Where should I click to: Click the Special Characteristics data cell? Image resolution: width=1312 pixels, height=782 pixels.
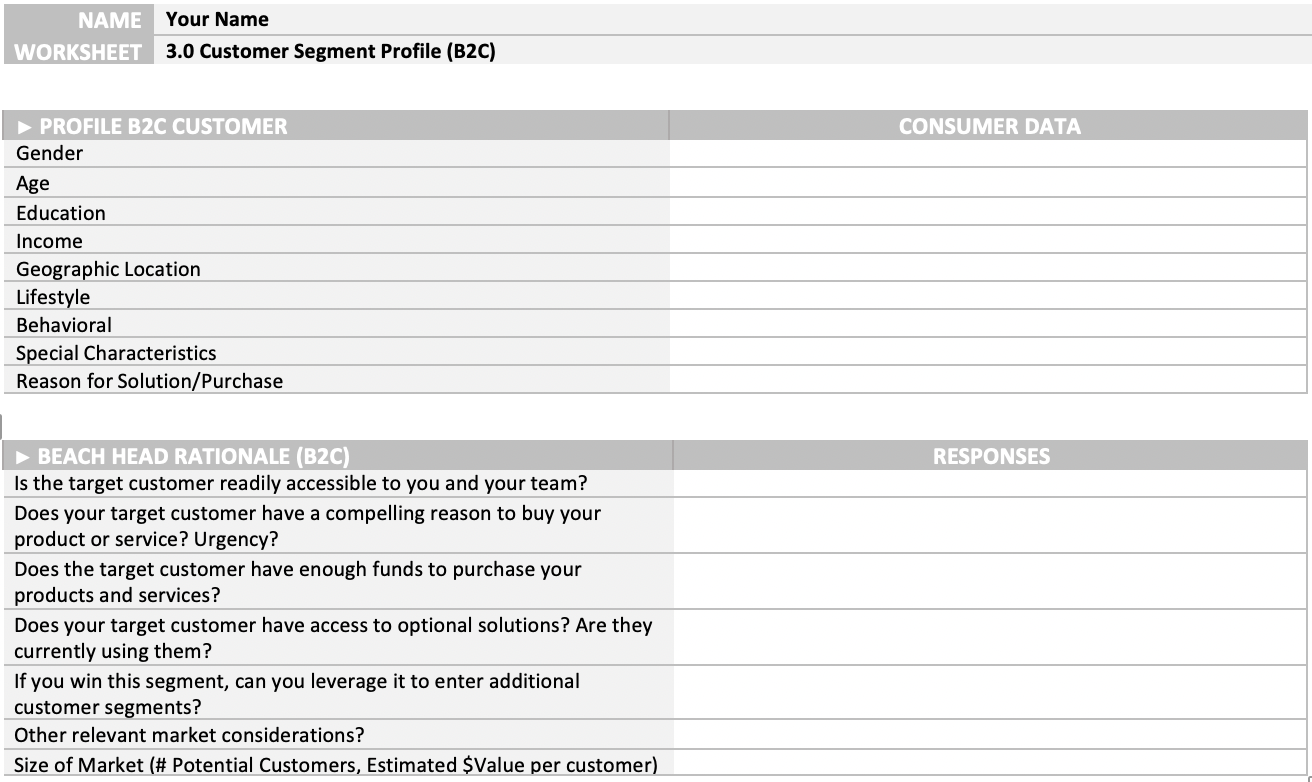pos(988,352)
